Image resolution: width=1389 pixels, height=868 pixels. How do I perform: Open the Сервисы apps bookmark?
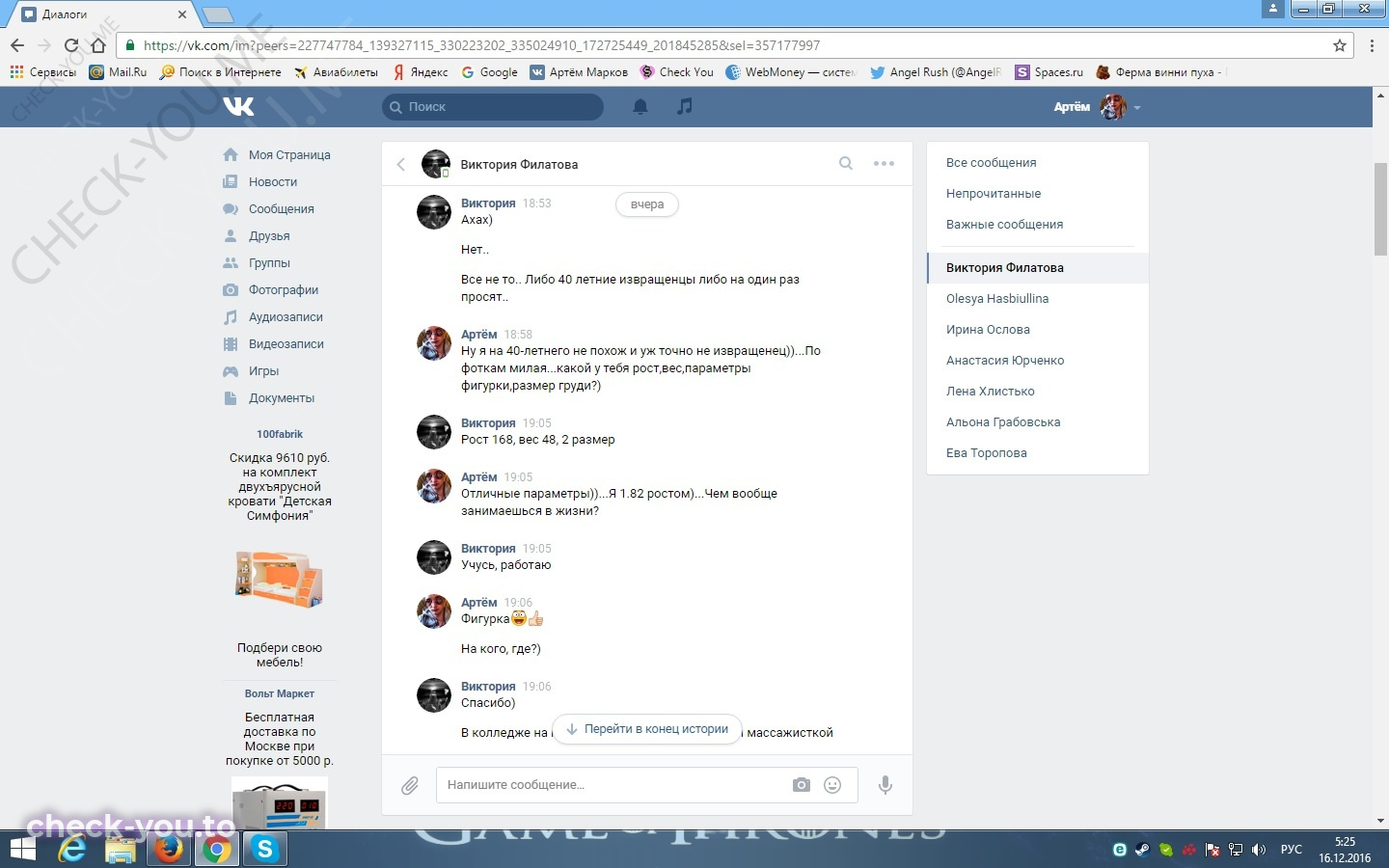coord(42,72)
